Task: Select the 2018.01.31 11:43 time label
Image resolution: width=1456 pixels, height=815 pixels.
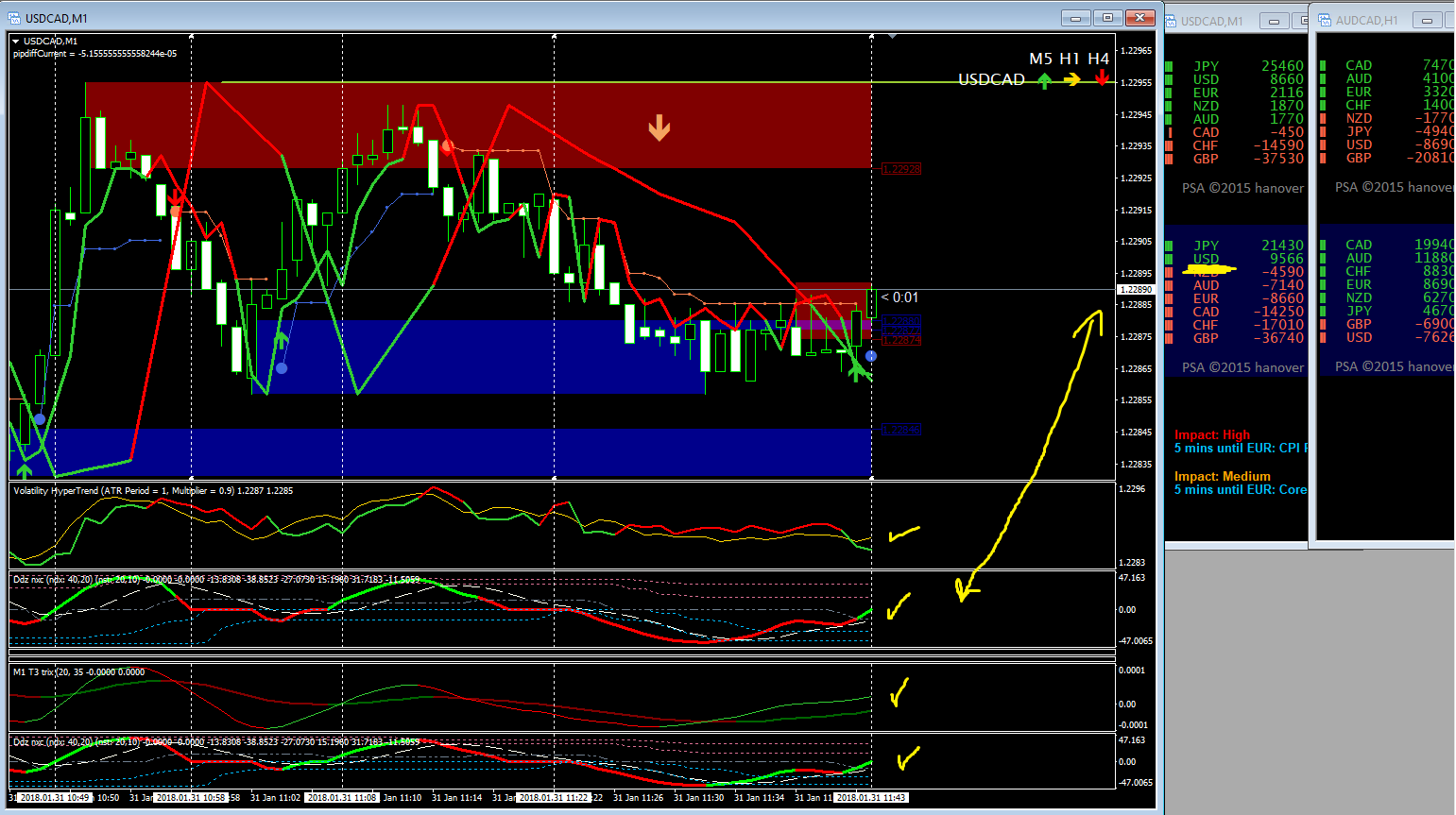Action: (871, 798)
